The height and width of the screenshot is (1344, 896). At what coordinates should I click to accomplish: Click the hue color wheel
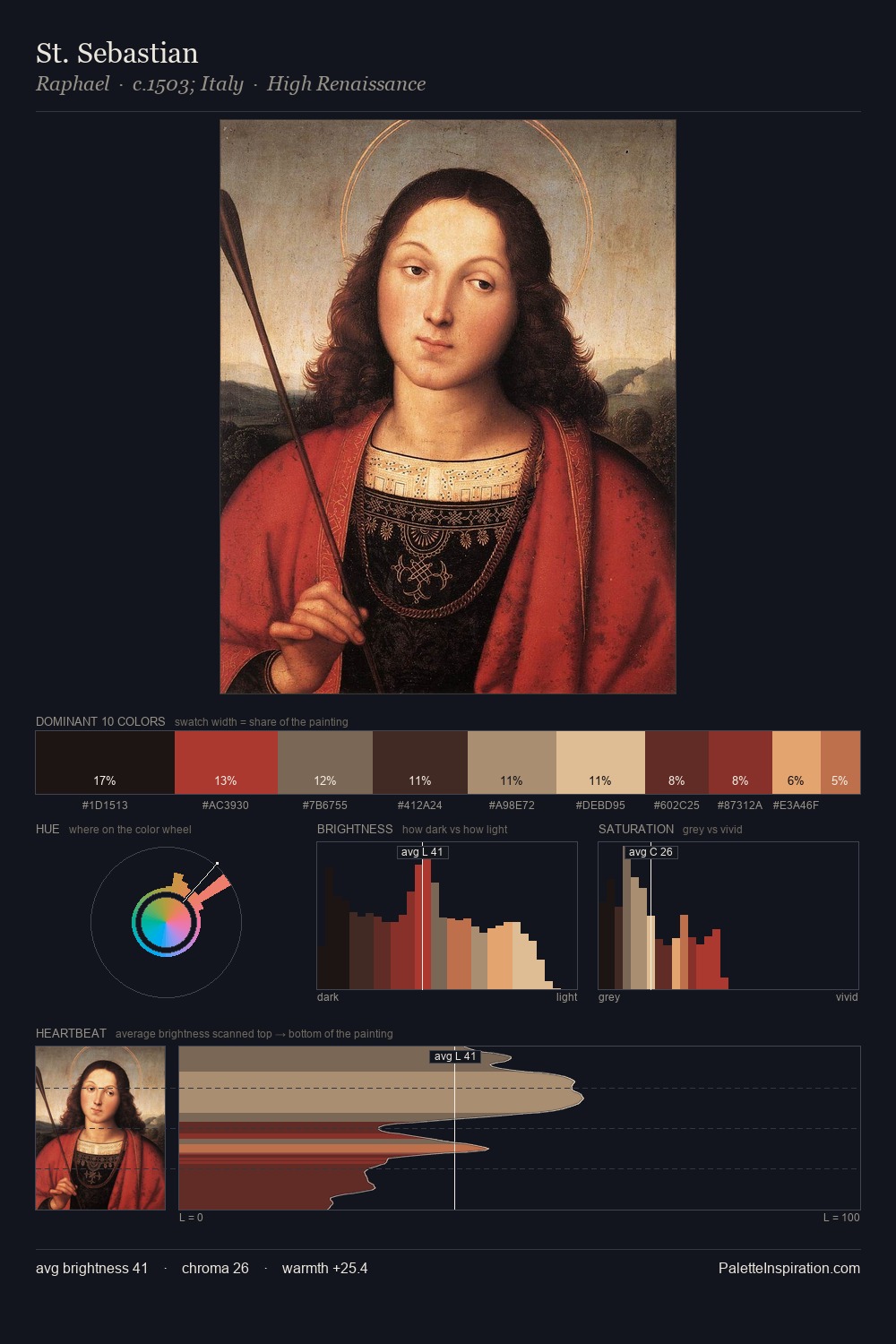click(x=166, y=922)
